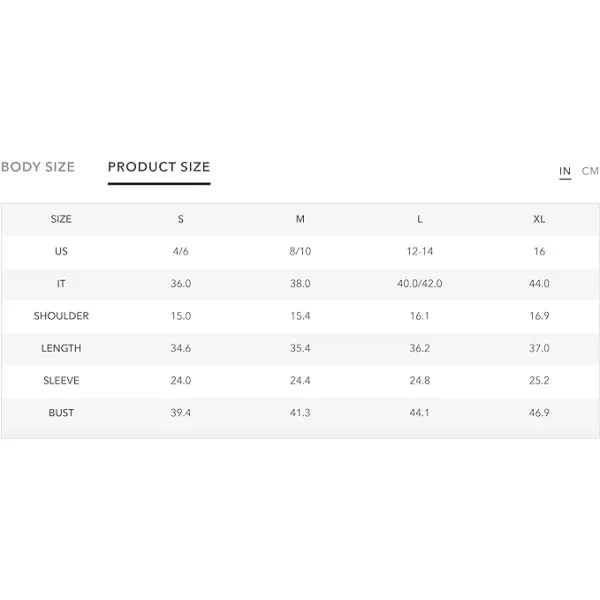Switch to the BODY SIZE tab
This screenshot has width=600, height=600.
pyautogui.click(x=38, y=167)
